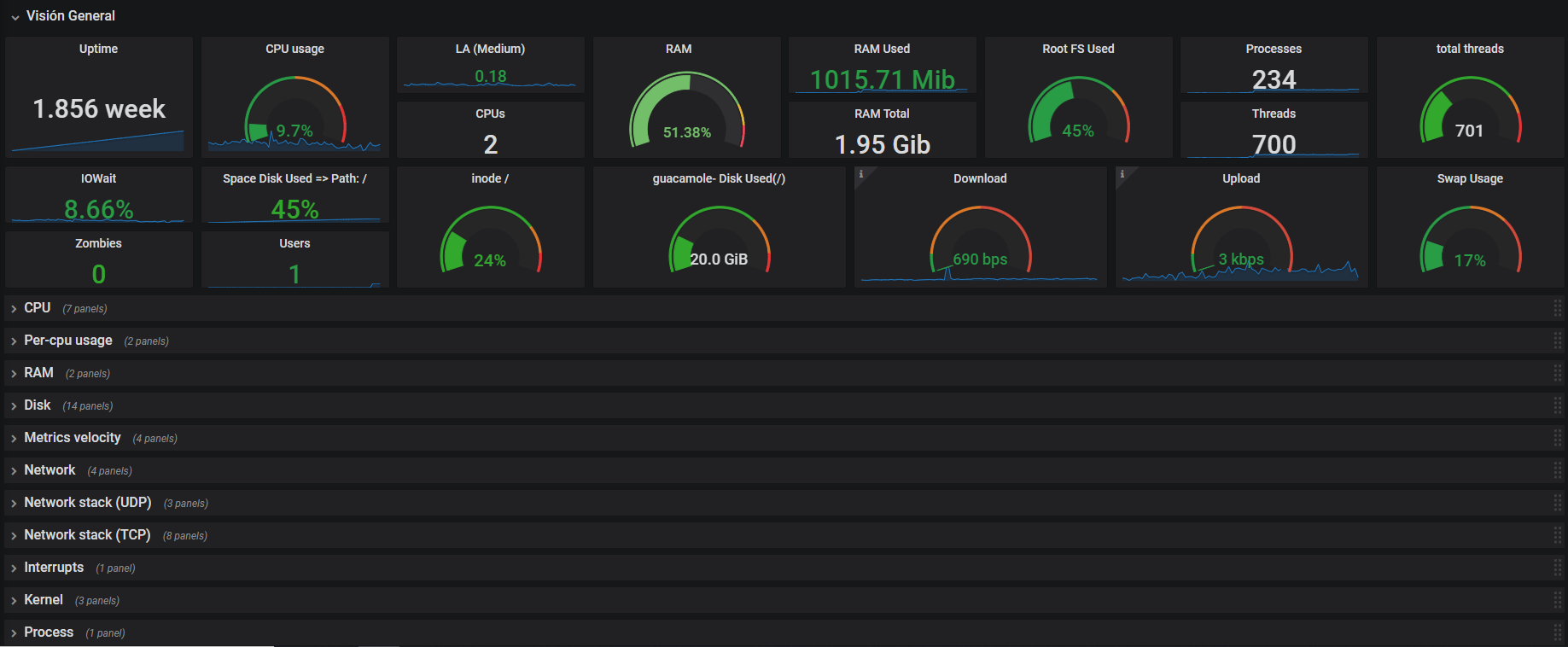Image resolution: width=1568 pixels, height=647 pixels.
Task: Click the info icon on Download panel
Action: click(x=860, y=174)
